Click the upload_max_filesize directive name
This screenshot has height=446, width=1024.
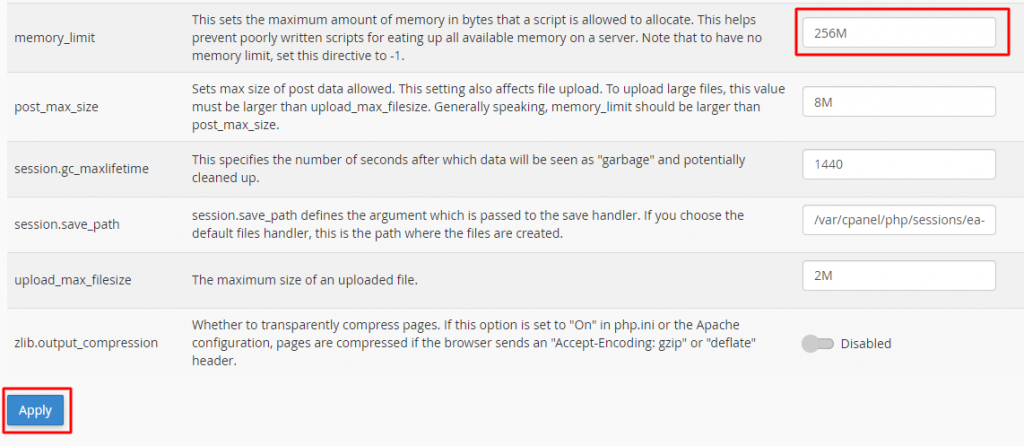[73, 280]
